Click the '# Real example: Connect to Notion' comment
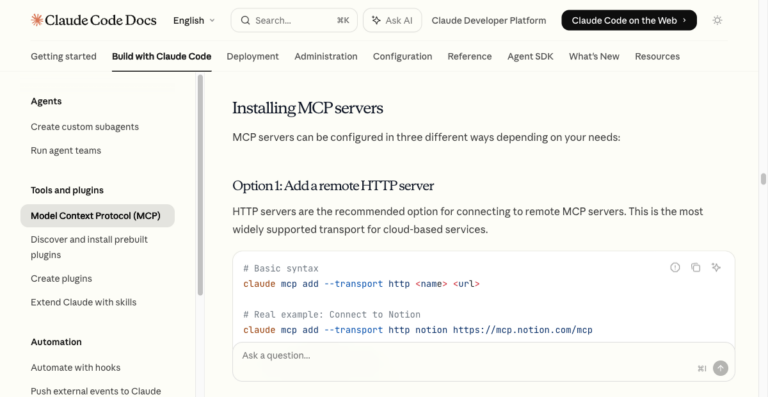 coord(332,314)
